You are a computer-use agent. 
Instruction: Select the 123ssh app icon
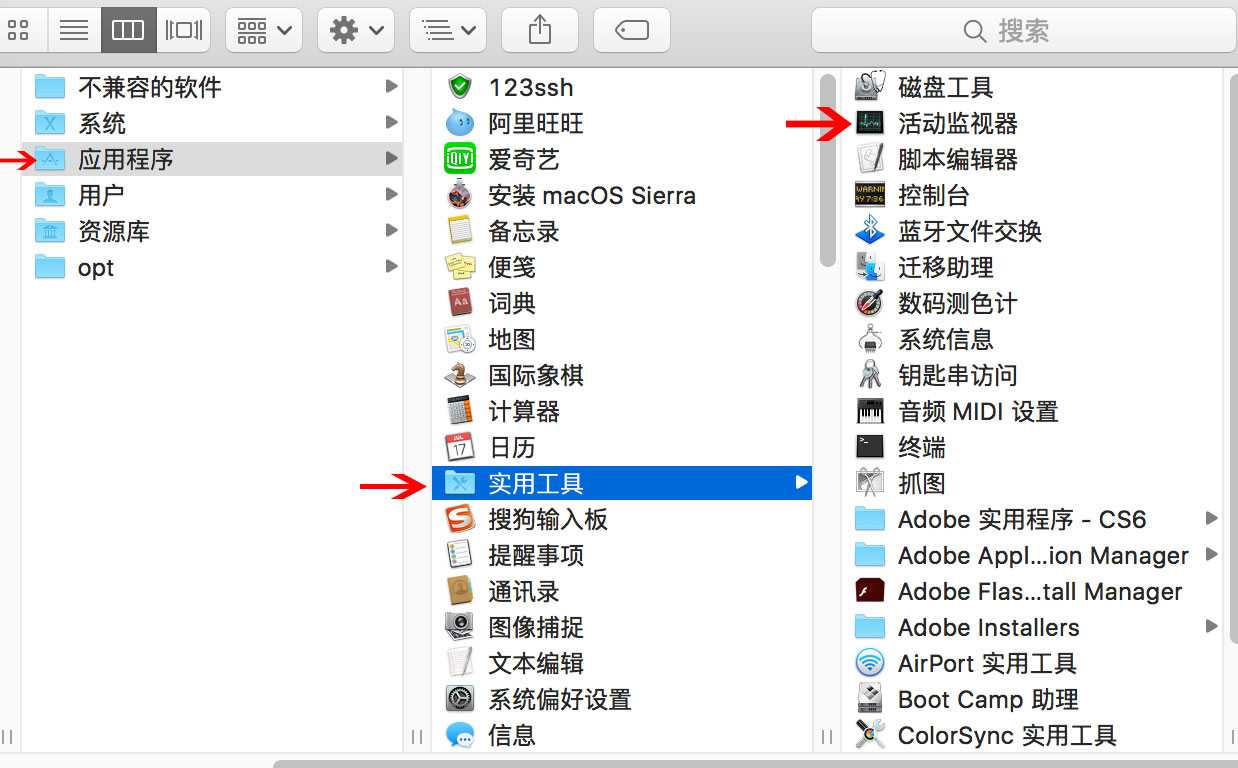pyautogui.click(x=460, y=87)
